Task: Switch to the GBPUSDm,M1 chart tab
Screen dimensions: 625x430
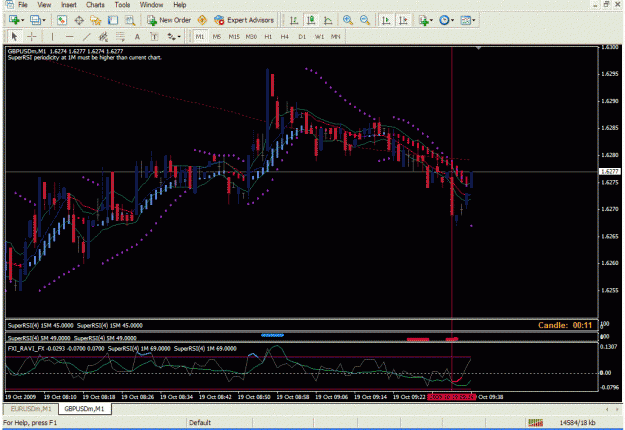Action: pos(84,408)
